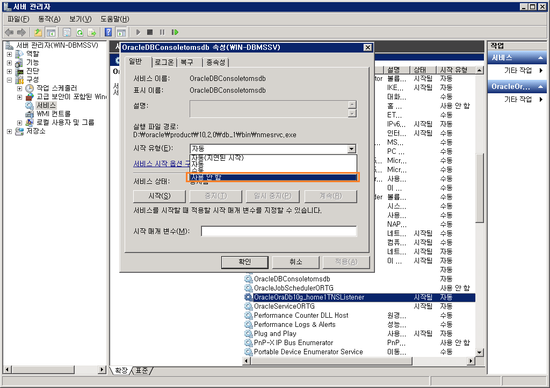Viewport: 550px width, 388px height.
Task: Select the 일반 tab in the dialog
Action: (135, 62)
